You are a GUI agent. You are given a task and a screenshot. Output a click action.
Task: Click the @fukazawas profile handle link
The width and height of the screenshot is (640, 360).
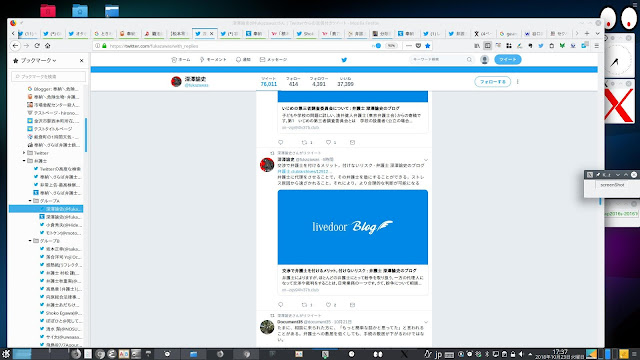(196, 85)
